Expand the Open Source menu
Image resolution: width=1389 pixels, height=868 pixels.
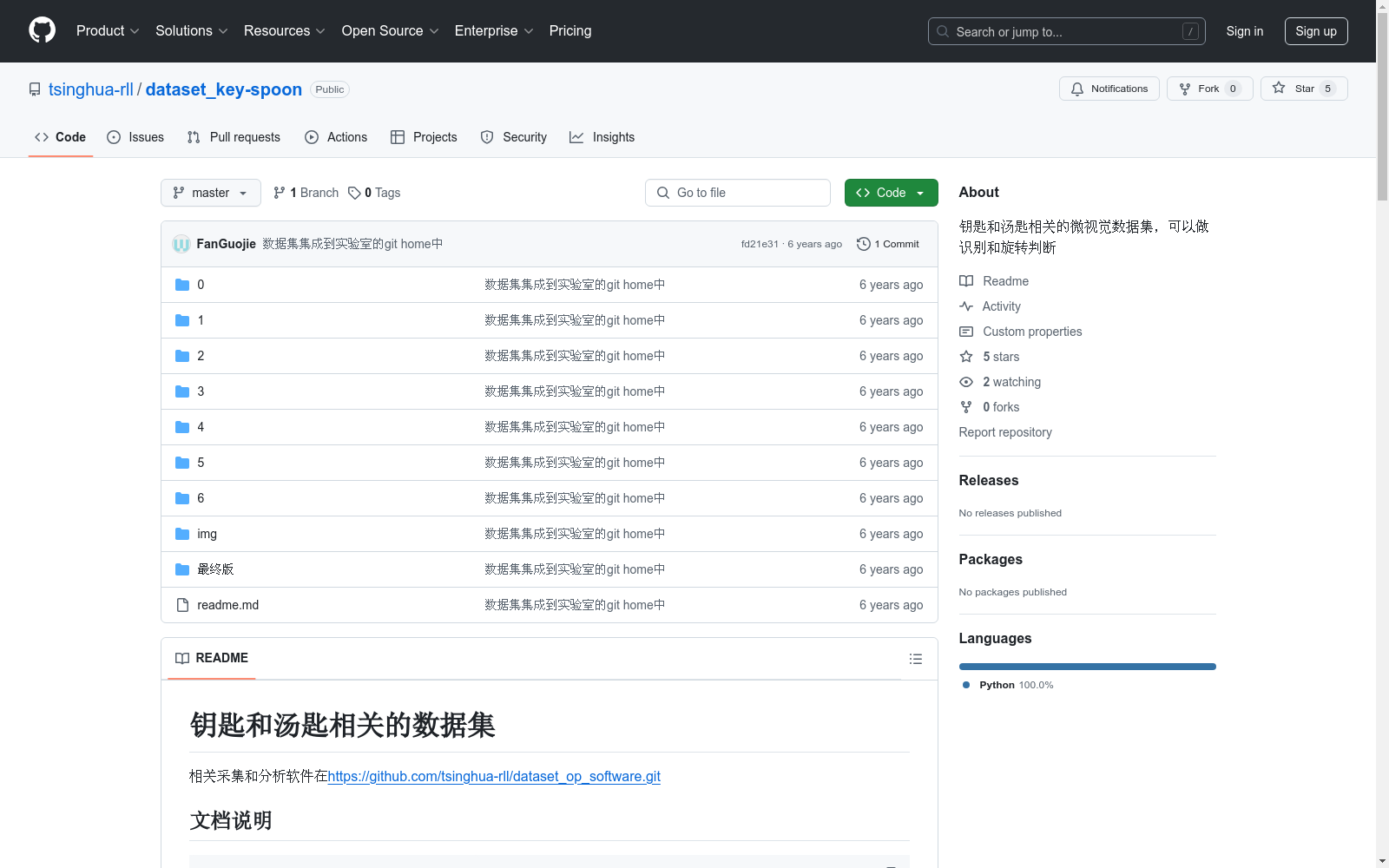point(391,31)
